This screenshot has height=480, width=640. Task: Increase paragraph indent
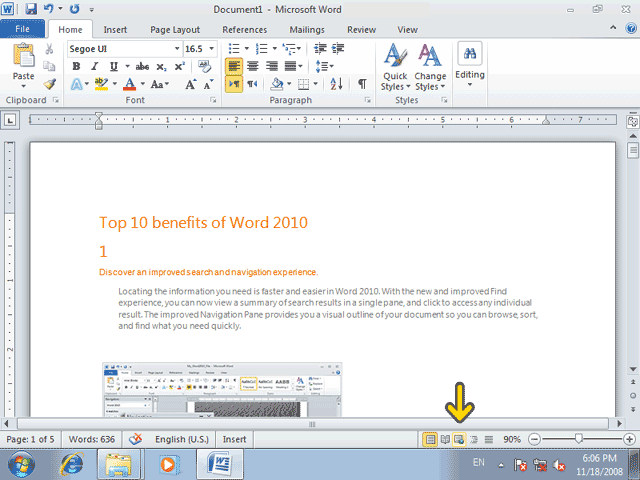(338, 49)
